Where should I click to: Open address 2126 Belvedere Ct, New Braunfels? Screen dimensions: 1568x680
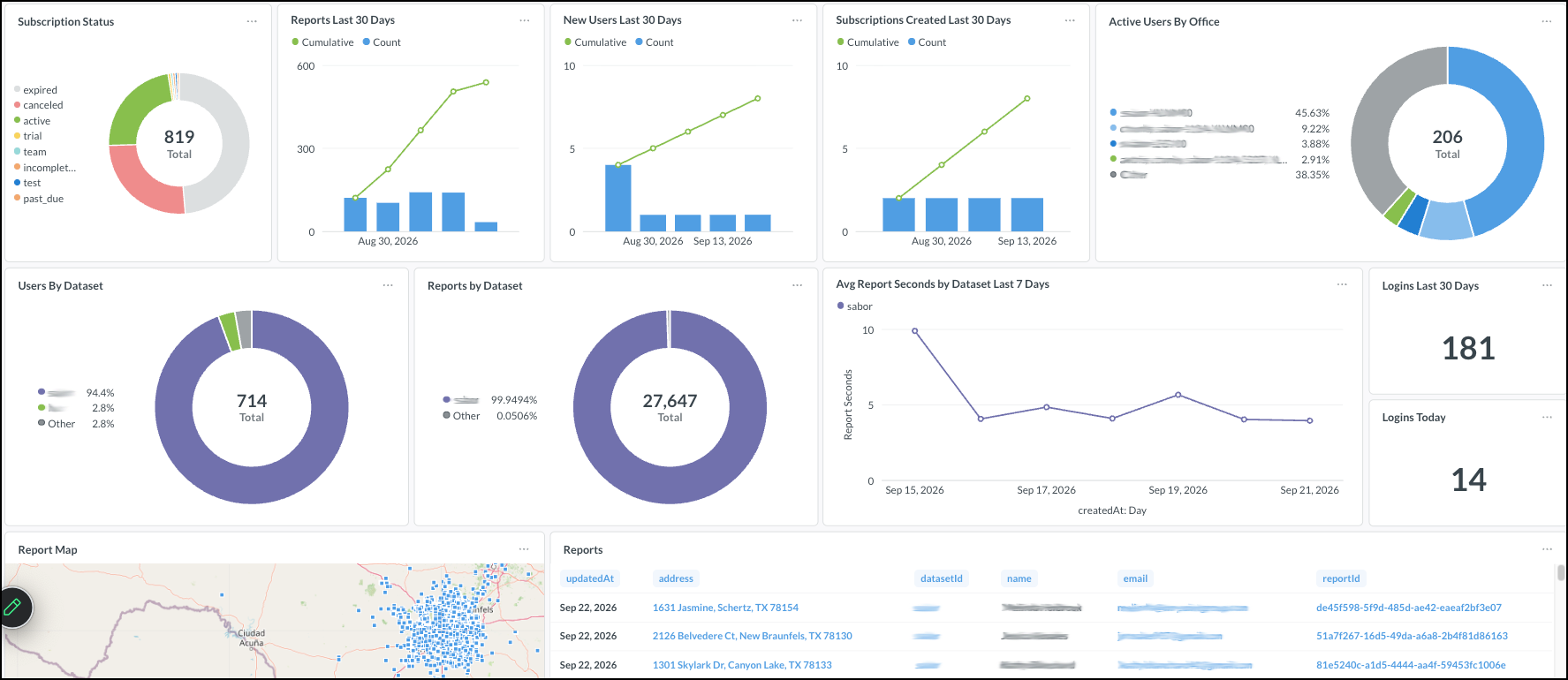pos(753,636)
